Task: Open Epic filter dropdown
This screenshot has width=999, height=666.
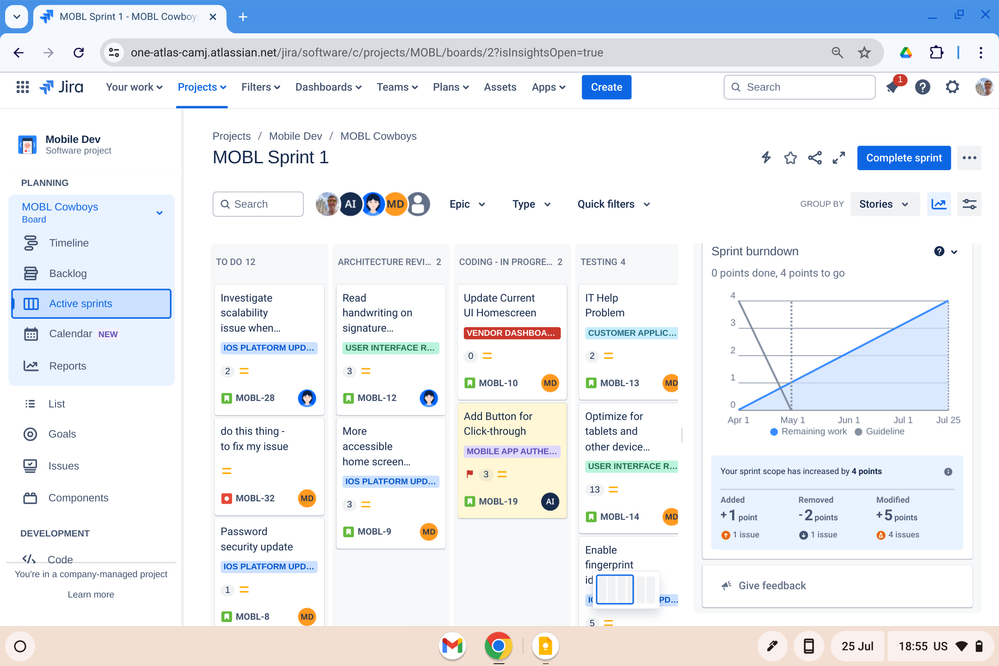Action: pos(467,204)
